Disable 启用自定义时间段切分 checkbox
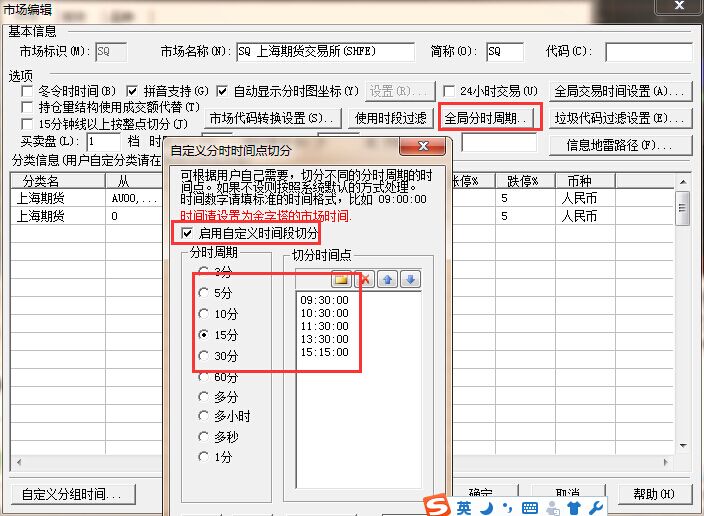The image size is (704, 516). click(x=189, y=233)
